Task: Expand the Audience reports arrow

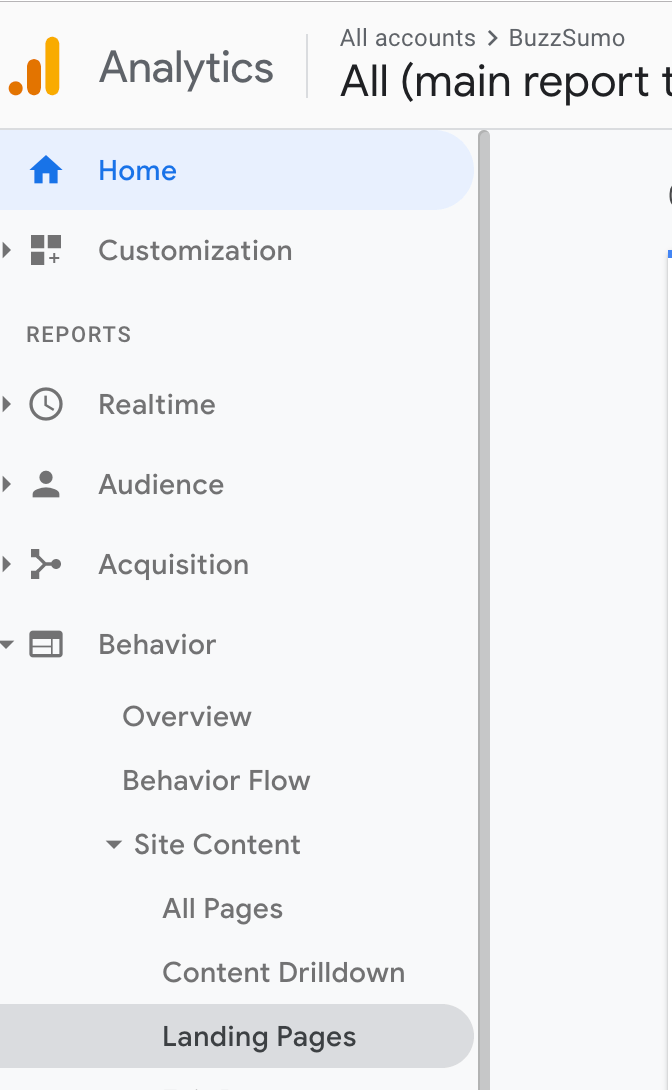Action: coord(8,485)
